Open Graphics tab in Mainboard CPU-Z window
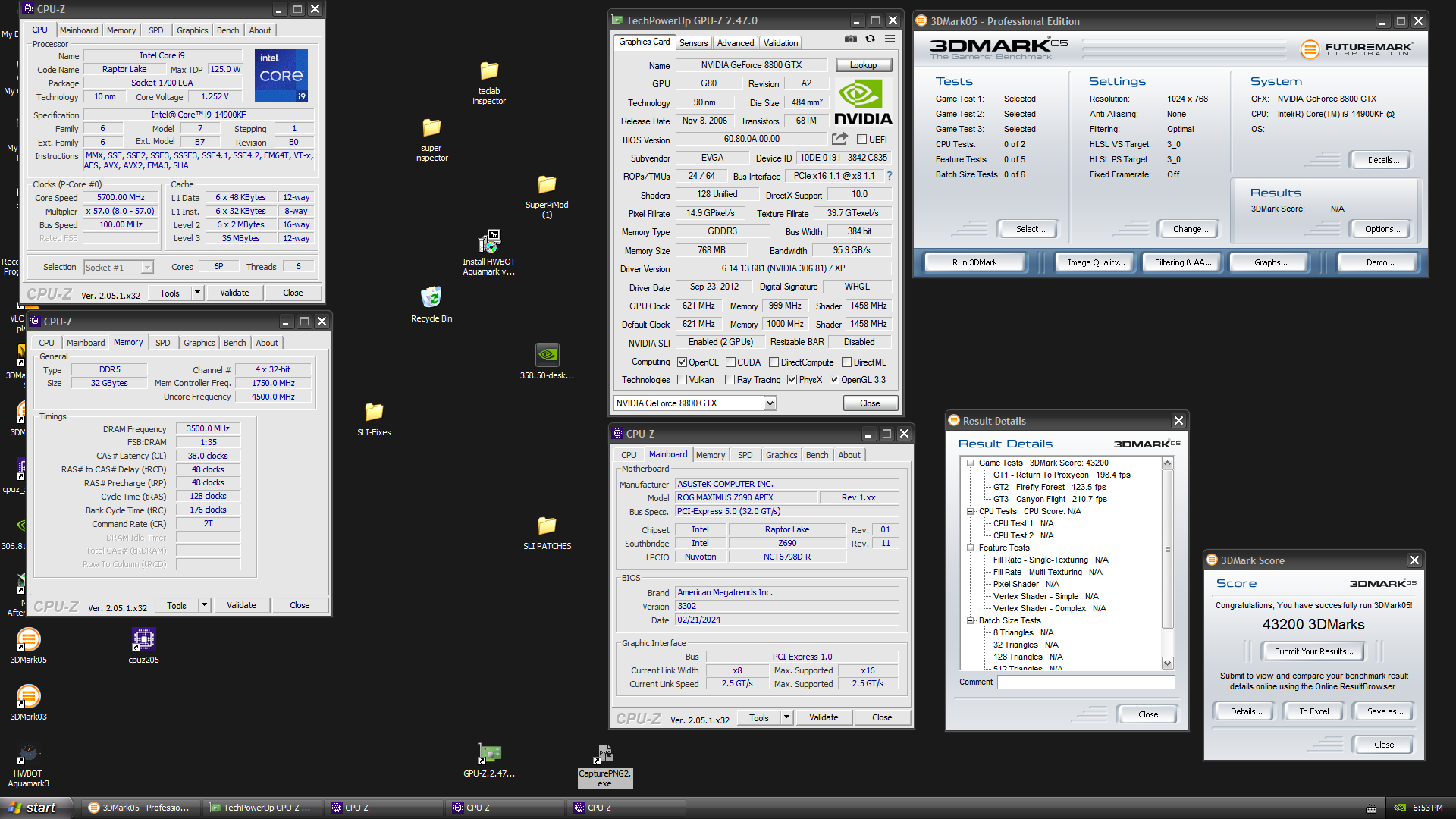This screenshot has width=1456, height=819. coord(781,455)
